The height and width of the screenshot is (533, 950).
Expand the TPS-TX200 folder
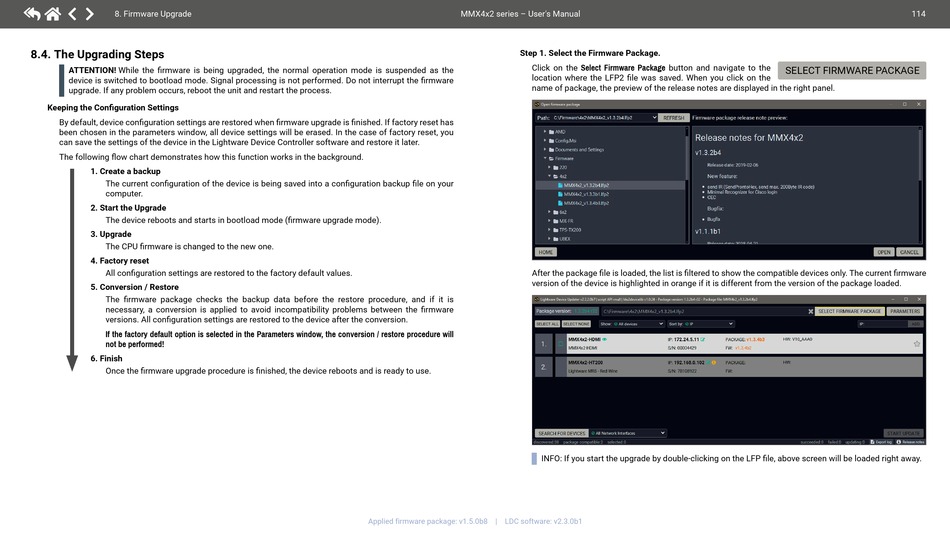click(x=550, y=230)
